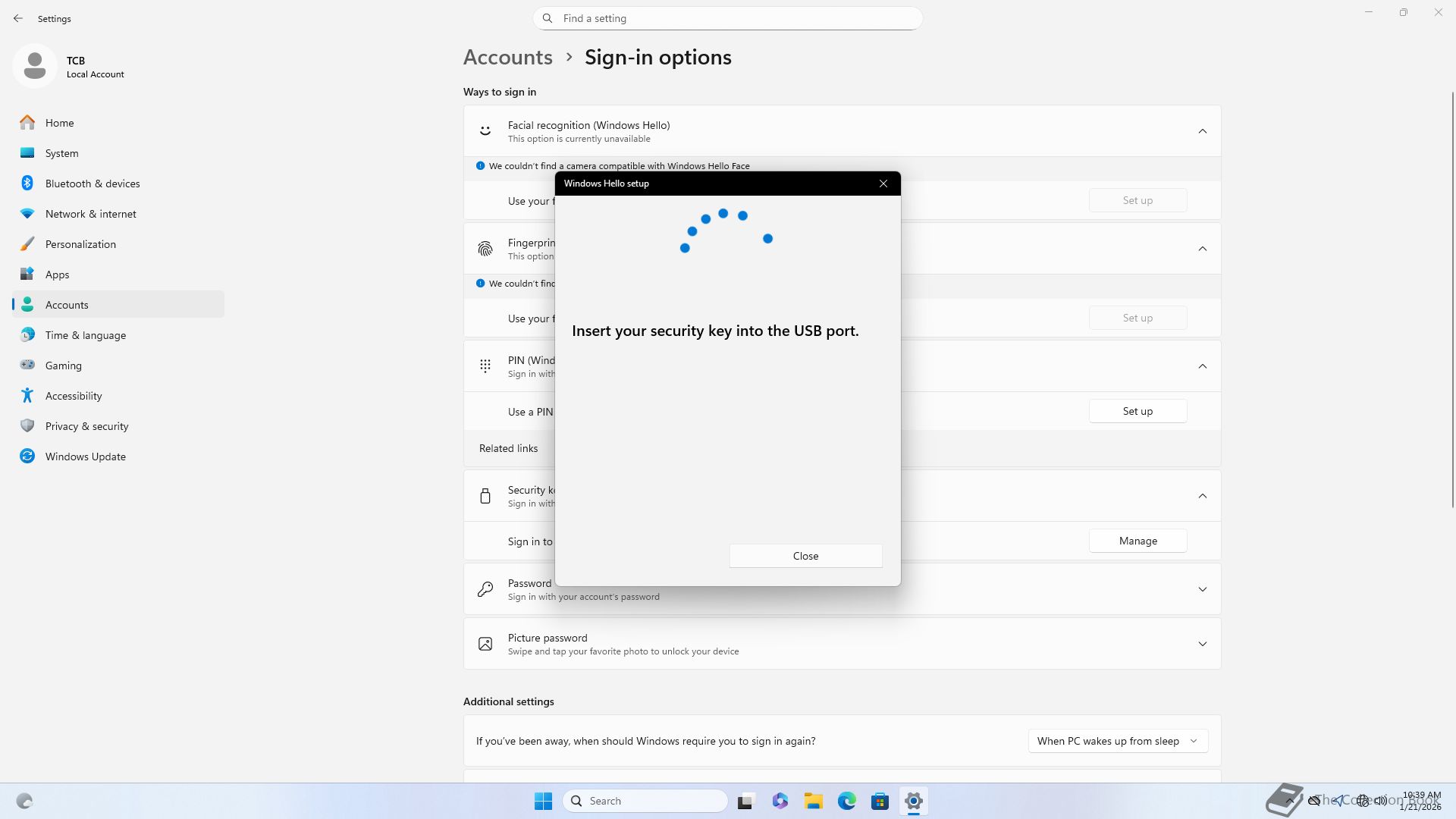The width and height of the screenshot is (1456, 819).
Task: Open Privacy & security settings
Action: click(x=86, y=426)
